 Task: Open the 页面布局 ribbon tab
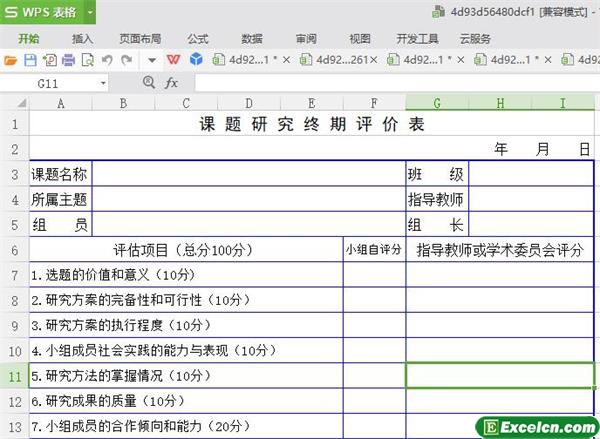coord(140,39)
